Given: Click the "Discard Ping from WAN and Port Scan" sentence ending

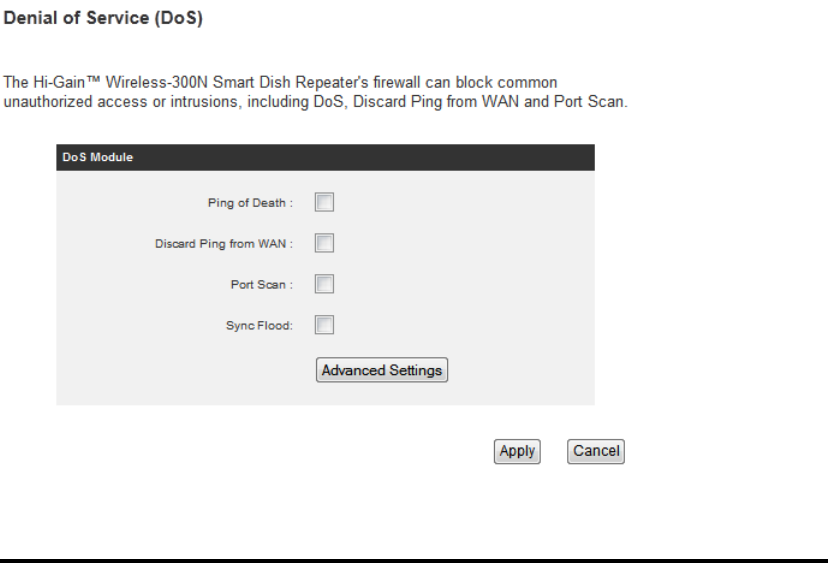Looking at the screenshot, I should tap(490, 101).
